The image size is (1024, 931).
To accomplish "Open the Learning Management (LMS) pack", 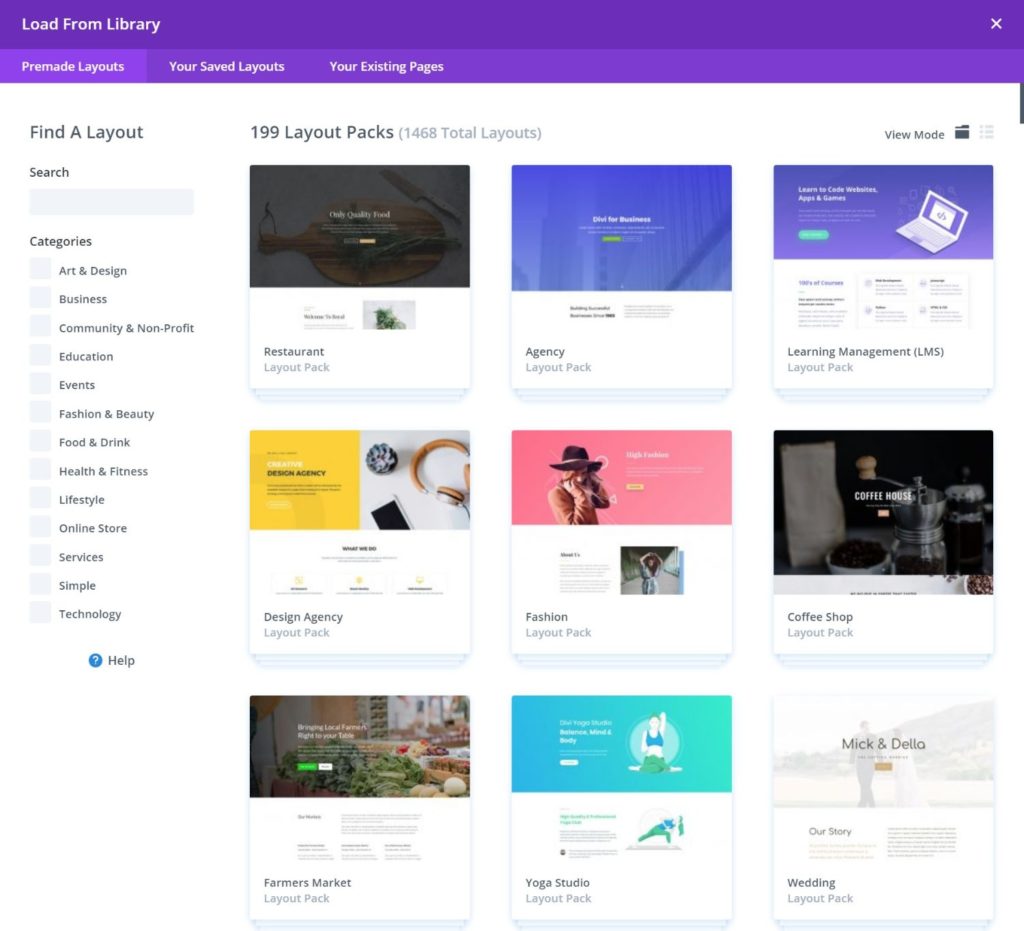I will click(x=882, y=270).
